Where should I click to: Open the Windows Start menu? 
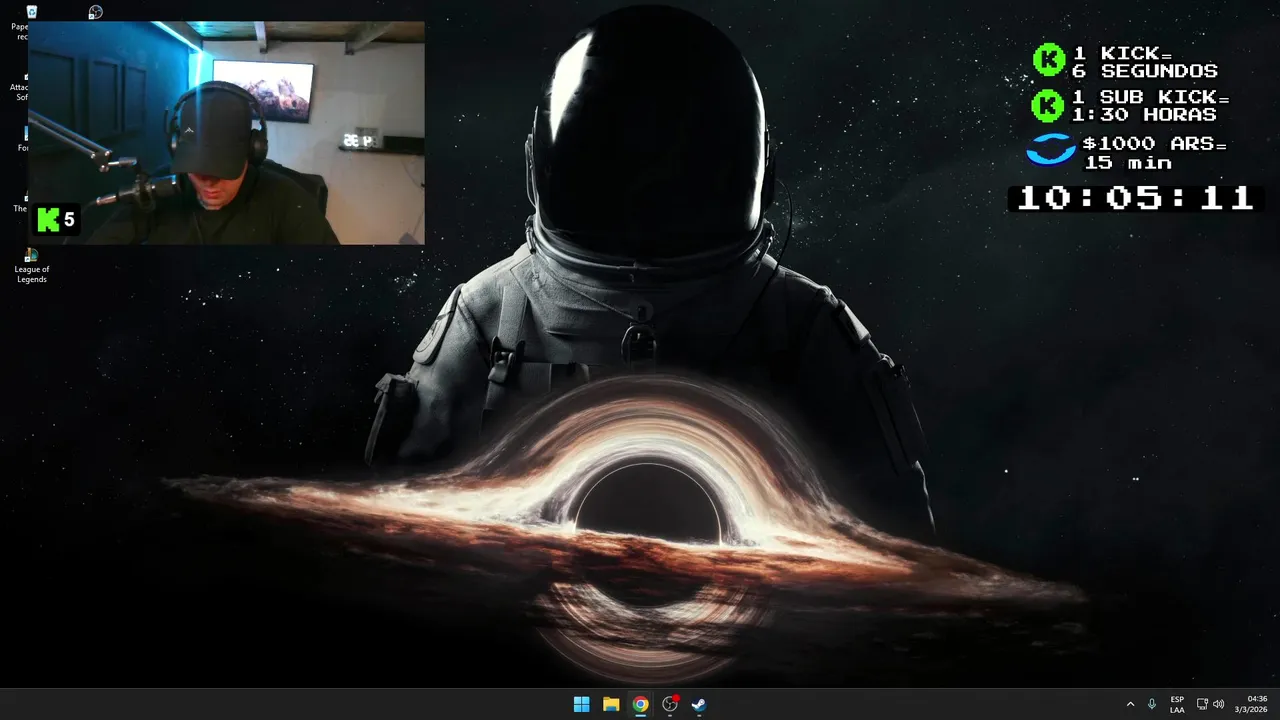581,704
